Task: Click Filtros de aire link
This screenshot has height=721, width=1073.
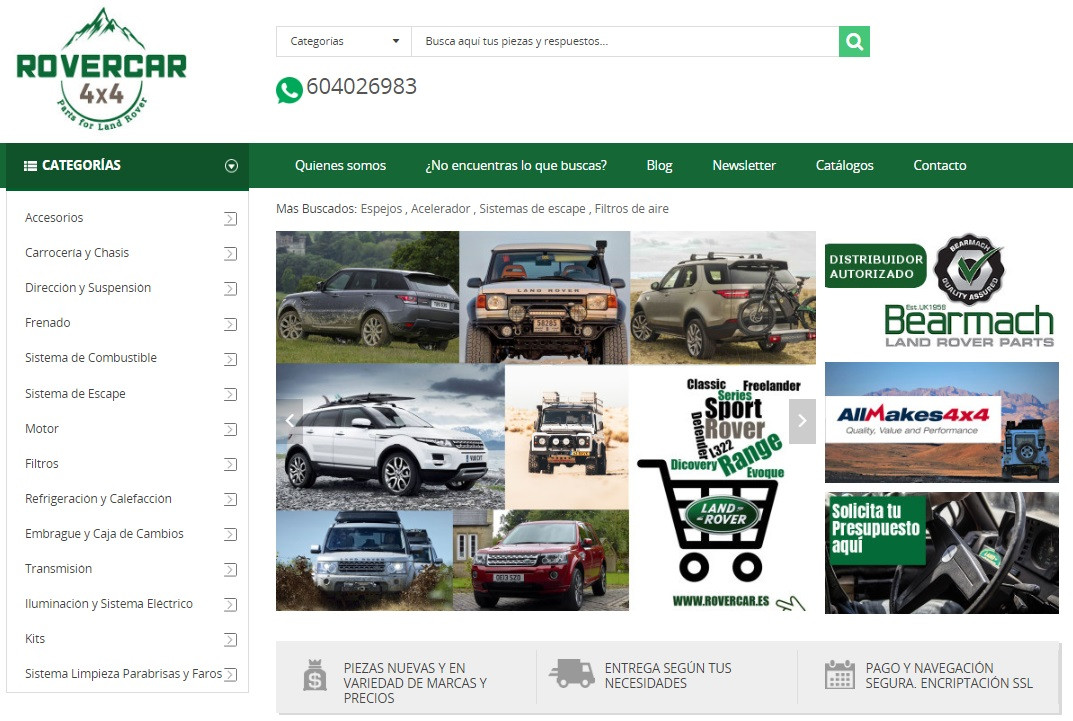Action: [632, 209]
